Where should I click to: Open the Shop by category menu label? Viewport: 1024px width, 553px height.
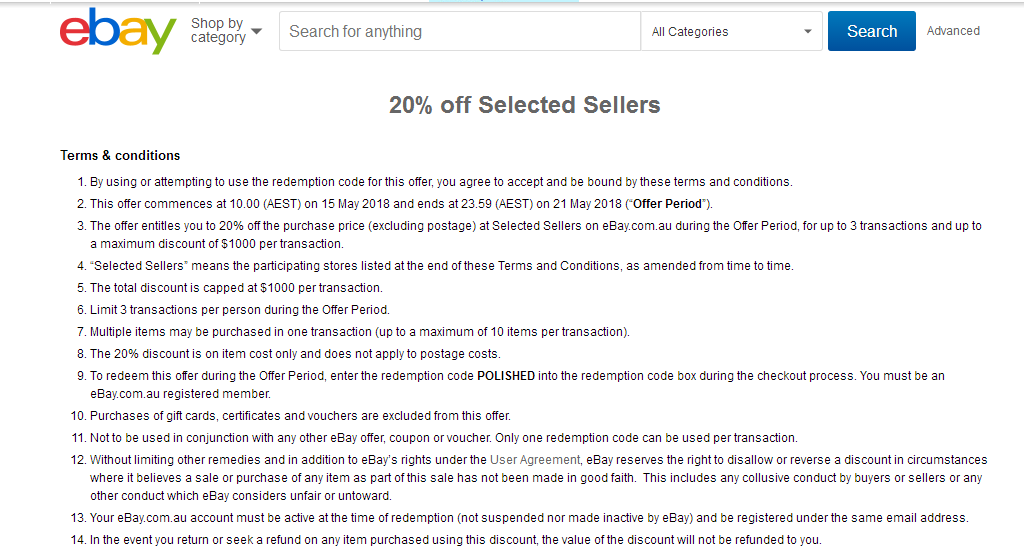pos(217,31)
